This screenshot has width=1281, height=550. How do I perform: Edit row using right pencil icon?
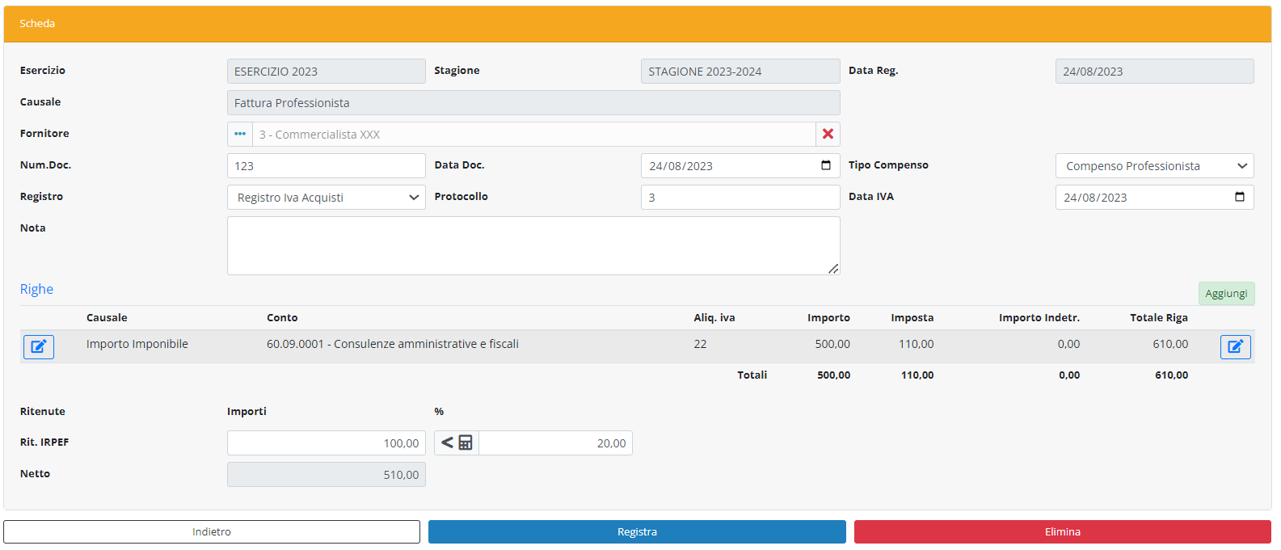point(1235,347)
